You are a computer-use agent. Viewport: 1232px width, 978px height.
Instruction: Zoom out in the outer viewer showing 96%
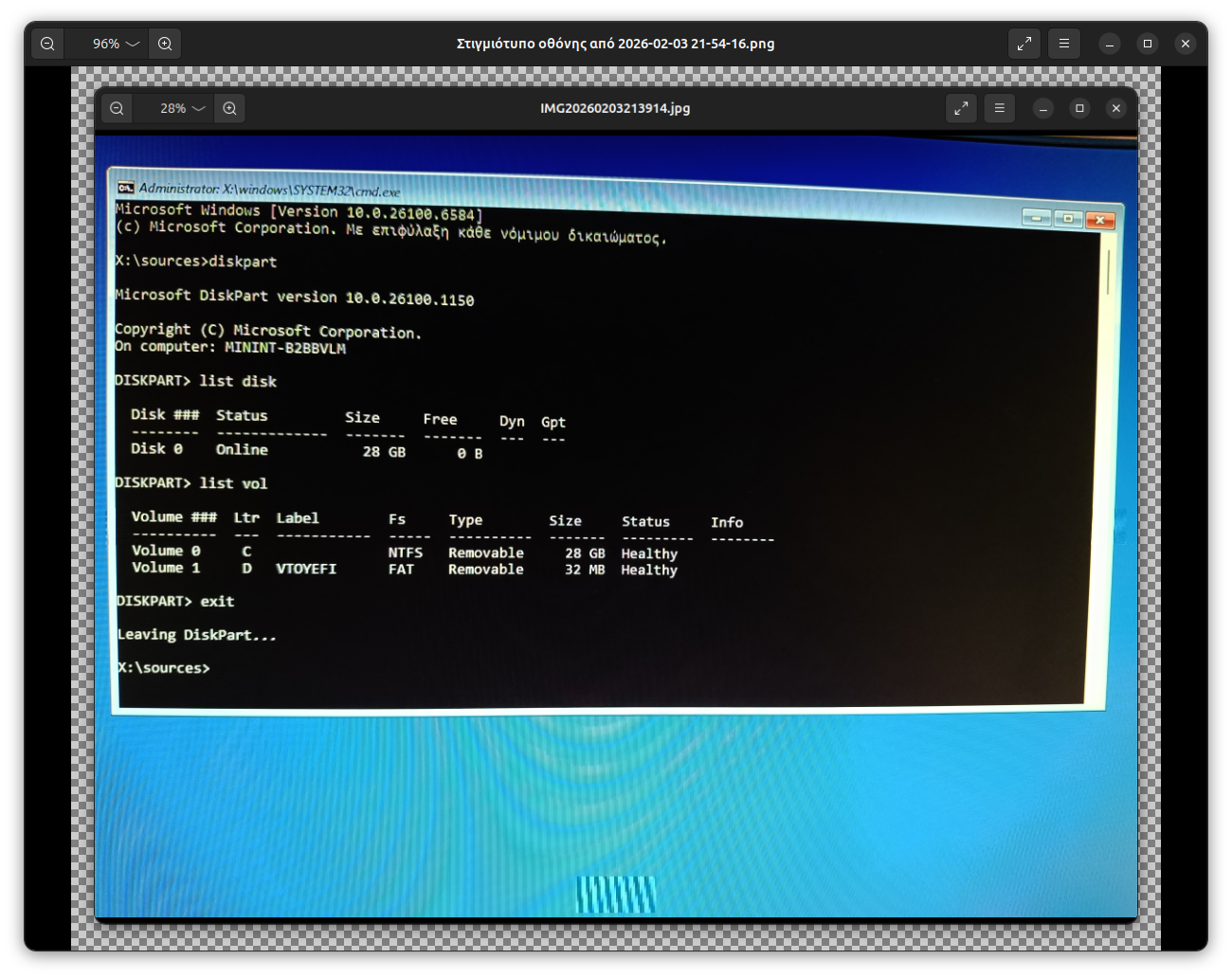click(x=47, y=44)
